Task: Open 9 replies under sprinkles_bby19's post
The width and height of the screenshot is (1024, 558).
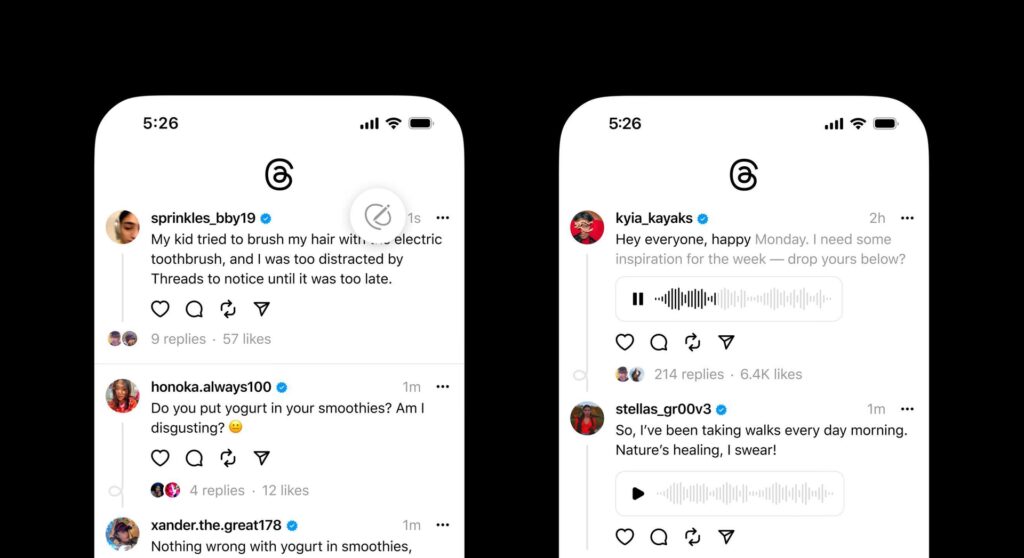Action: point(178,339)
